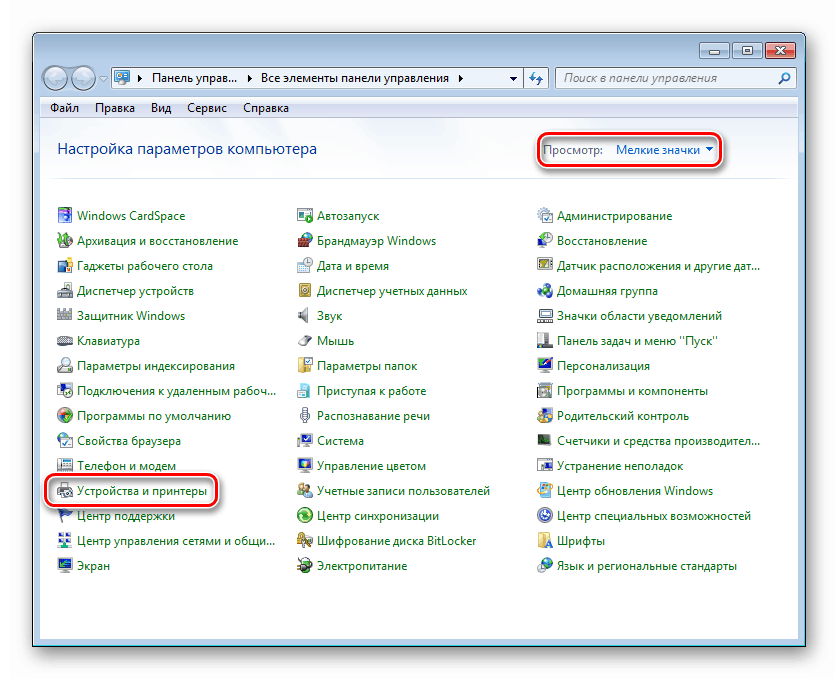The height and width of the screenshot is (679, 838).
Task: Open the Электропитание applet
Action: click(x=363, y=565)
